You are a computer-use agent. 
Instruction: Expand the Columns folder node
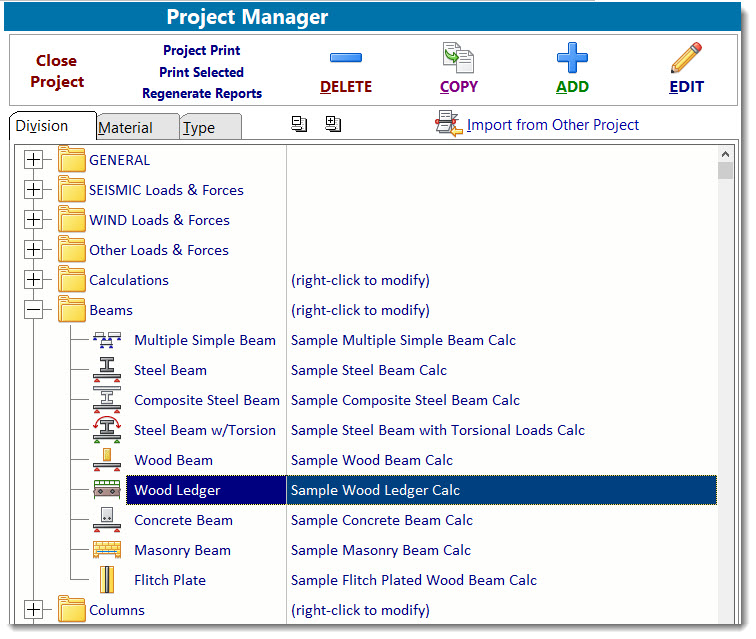tap(35, 610)
